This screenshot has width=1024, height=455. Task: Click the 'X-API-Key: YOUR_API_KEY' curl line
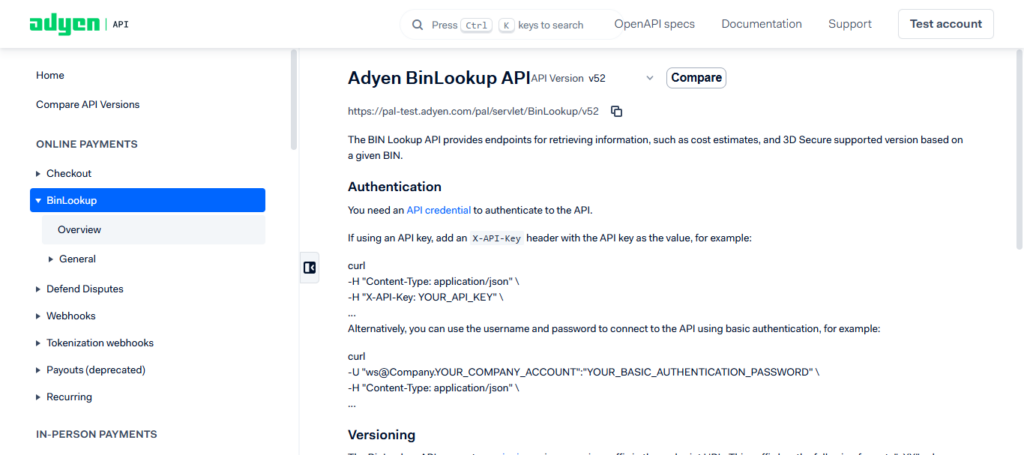click(425, 297)
